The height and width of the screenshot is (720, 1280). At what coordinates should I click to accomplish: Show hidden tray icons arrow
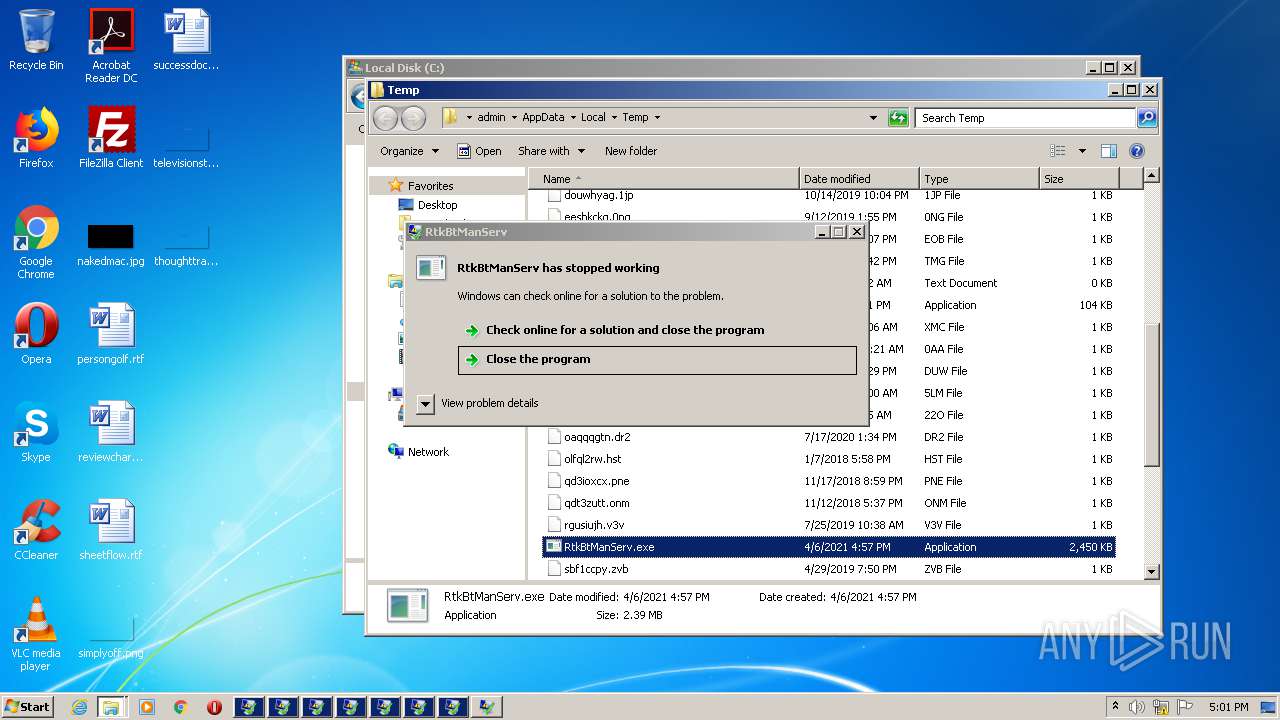[1115, 707]
